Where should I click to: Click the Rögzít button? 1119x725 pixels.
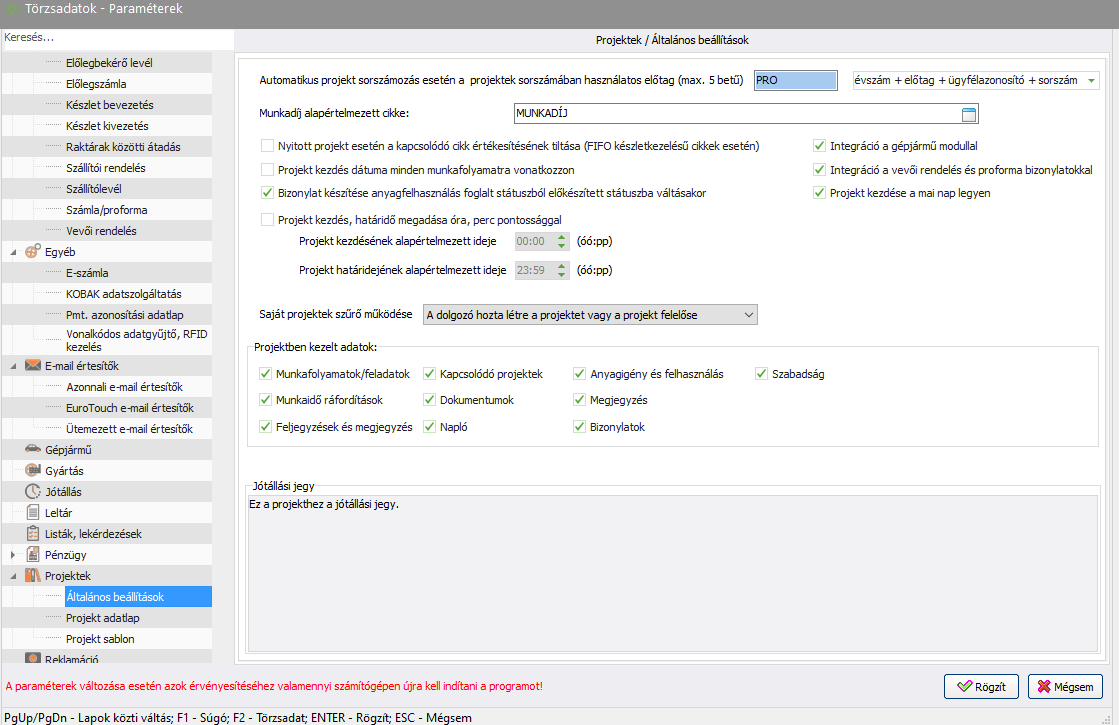[981, 687]
